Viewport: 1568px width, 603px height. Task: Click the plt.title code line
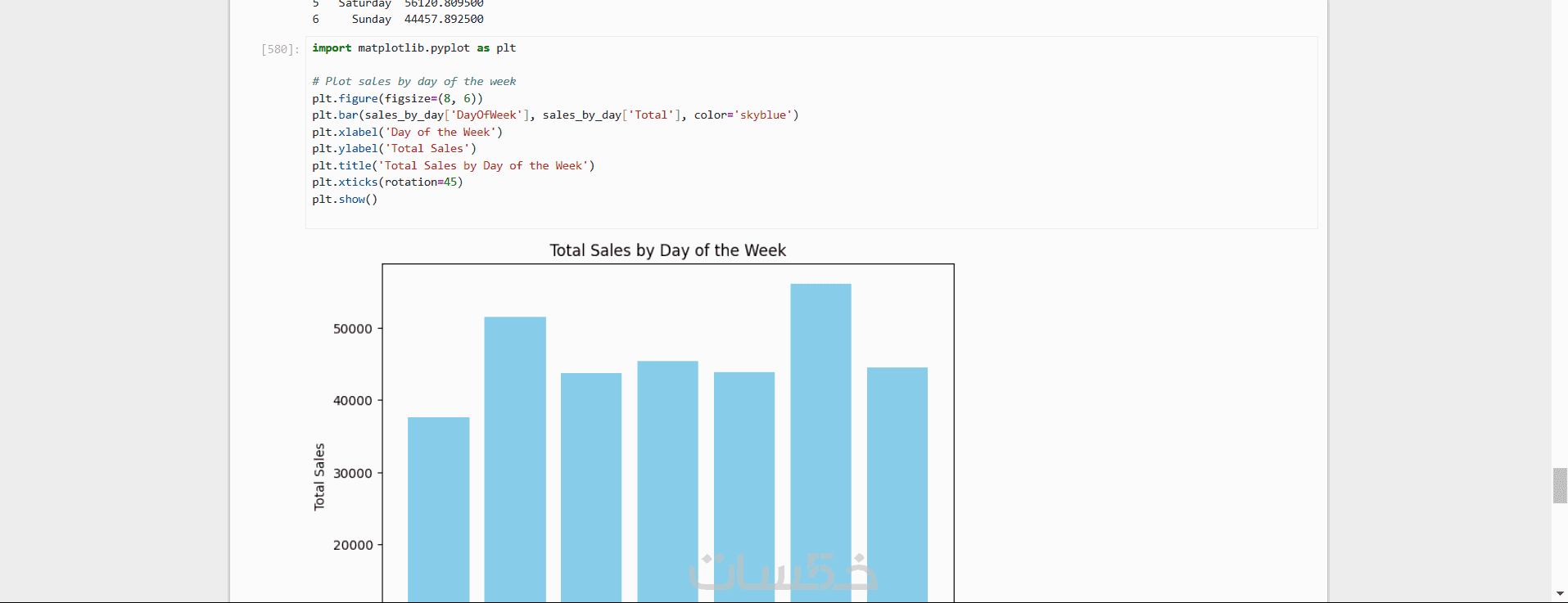pos(453,166)
